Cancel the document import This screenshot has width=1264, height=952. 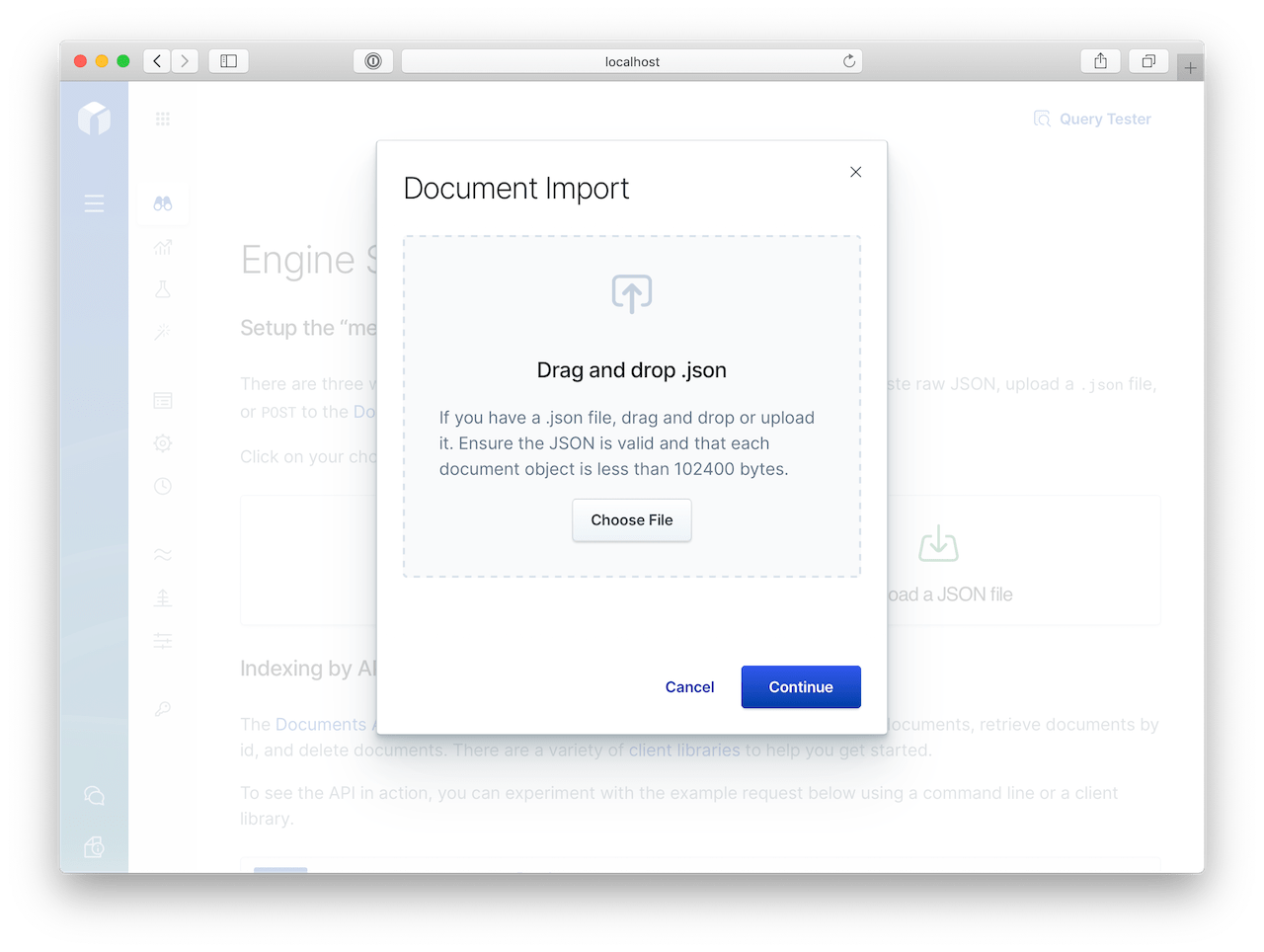click(x=689, y=687)
